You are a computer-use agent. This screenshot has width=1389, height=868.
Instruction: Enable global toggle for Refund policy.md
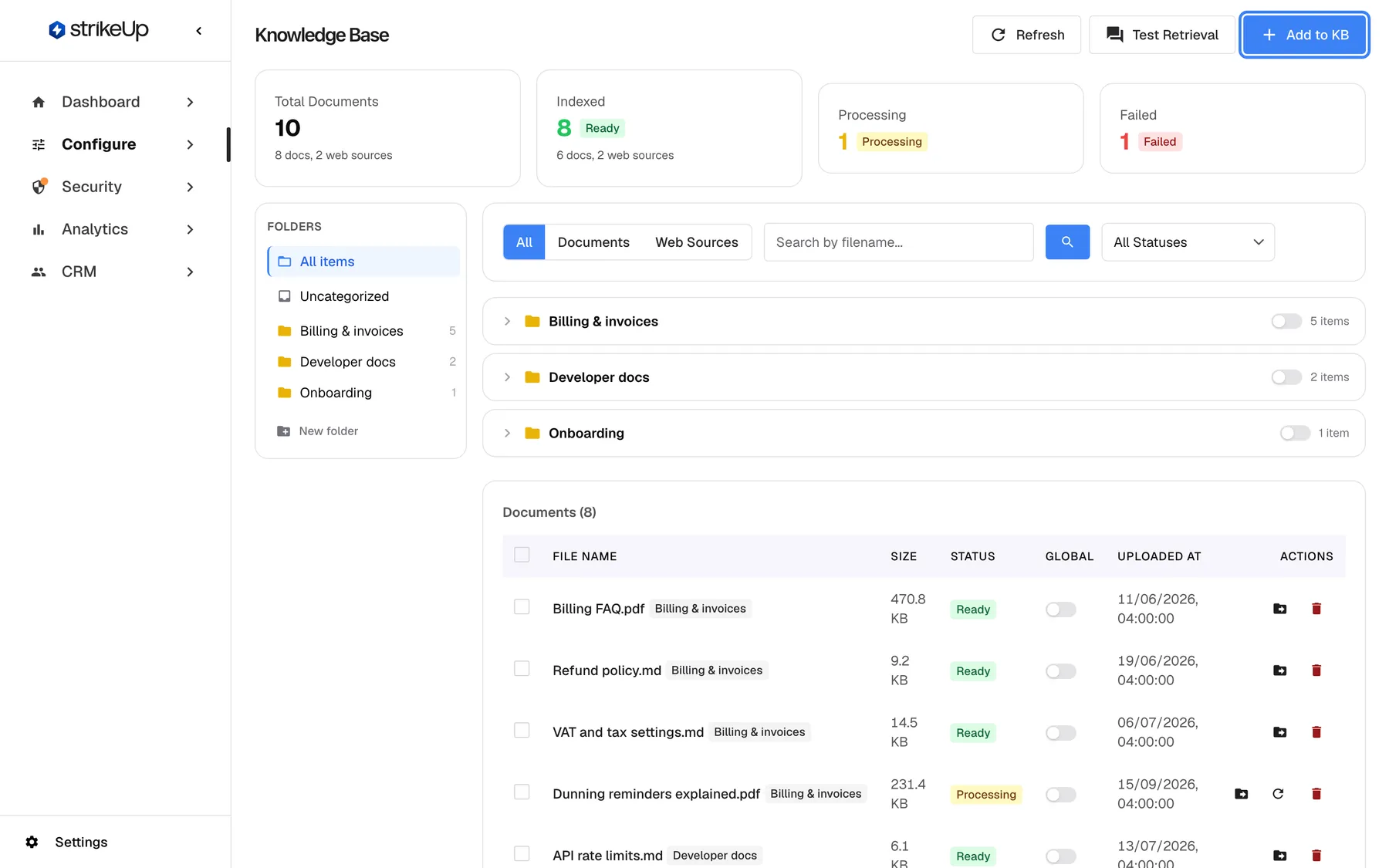[1060, 671]
